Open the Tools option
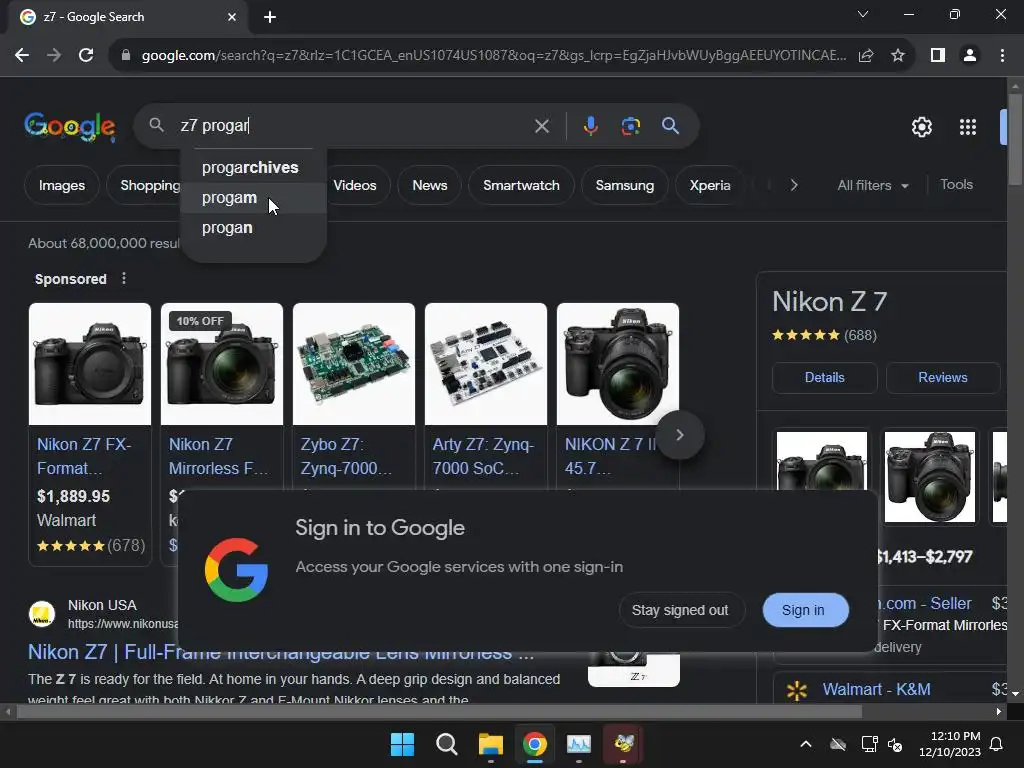 pos(956,185)
